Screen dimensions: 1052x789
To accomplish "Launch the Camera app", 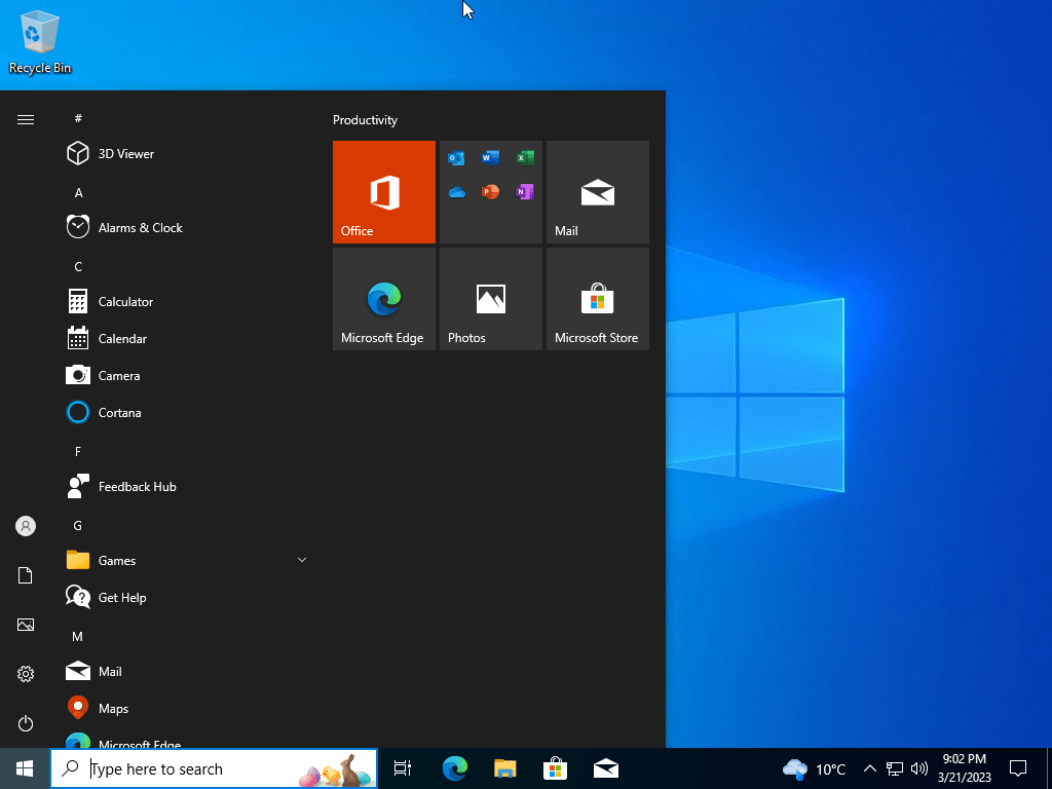I will point(185,375).
